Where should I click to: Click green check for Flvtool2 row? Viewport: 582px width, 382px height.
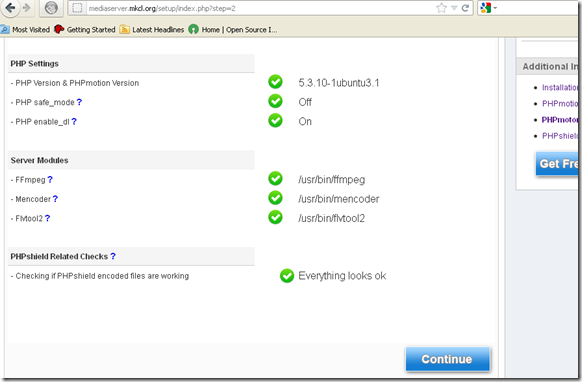275,217
